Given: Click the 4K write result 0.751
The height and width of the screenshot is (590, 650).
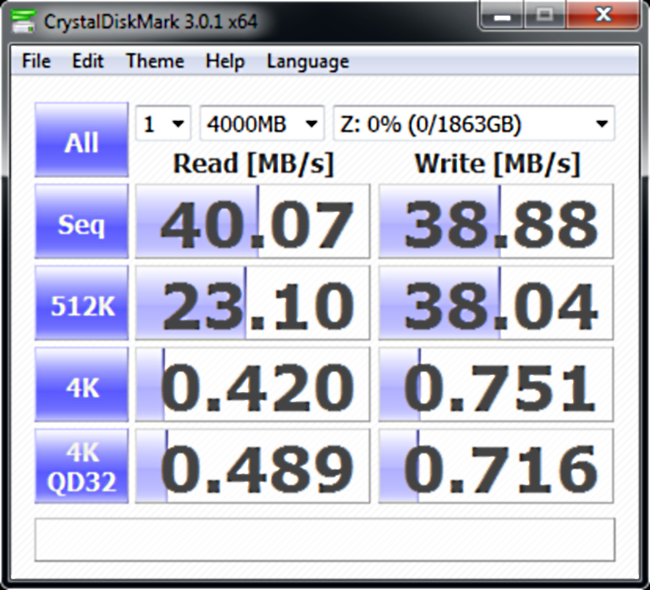Looking at the screenshot, I should point(496,384).
